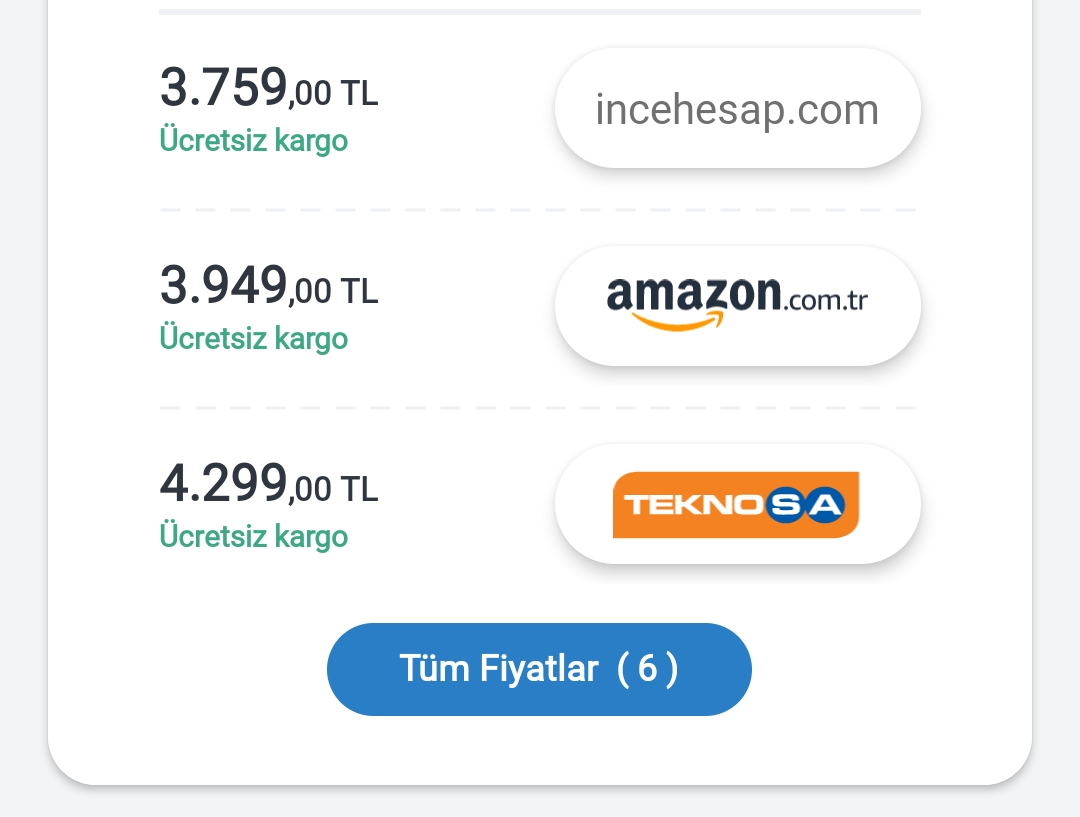Open the amazon.com.tr store logo button
The height and width of the screenshot is (817, 1080).
(737, 305)
